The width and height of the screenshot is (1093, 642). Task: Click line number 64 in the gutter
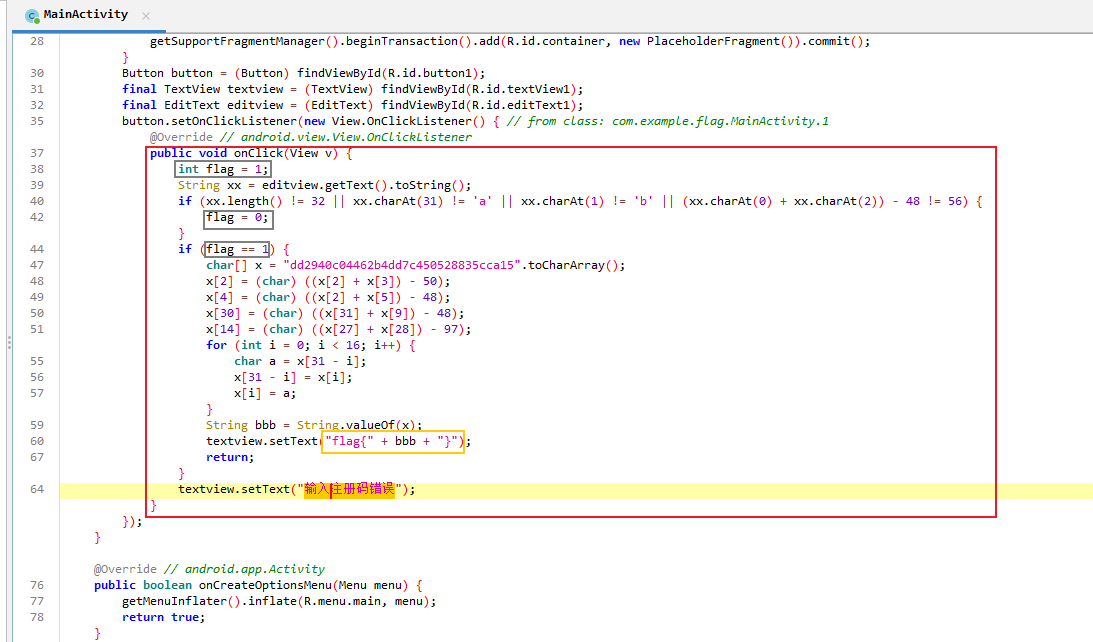37,489
